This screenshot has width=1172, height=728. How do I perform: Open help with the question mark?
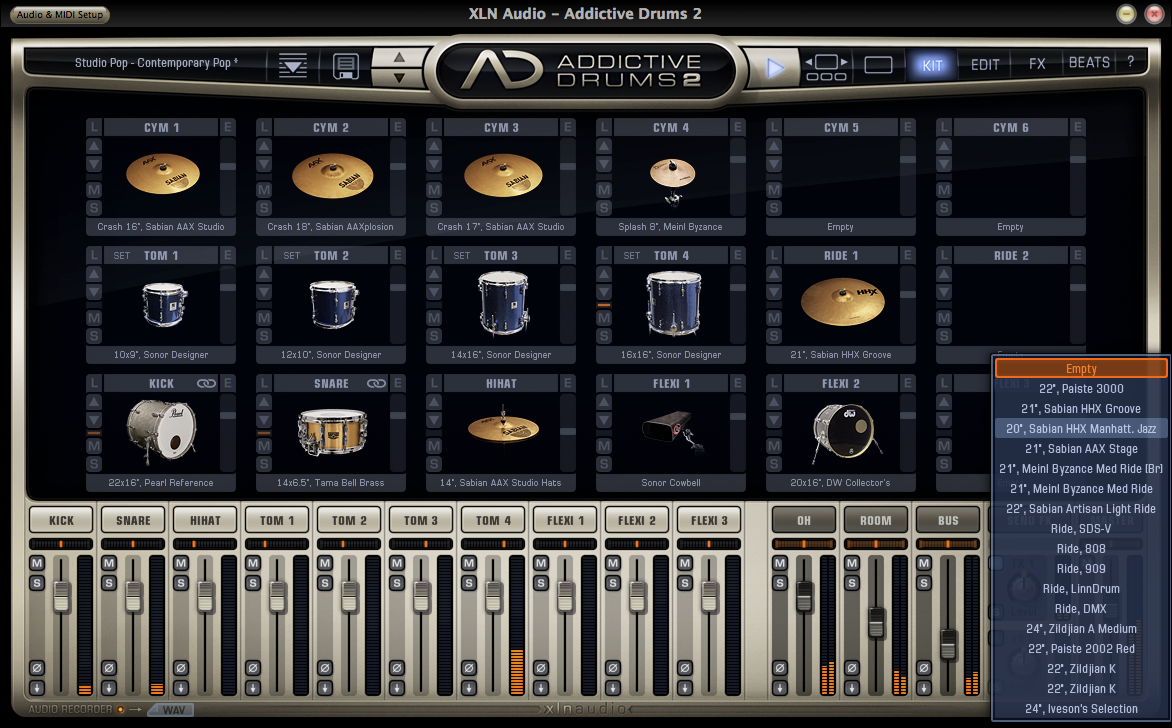click(1130, 62)
